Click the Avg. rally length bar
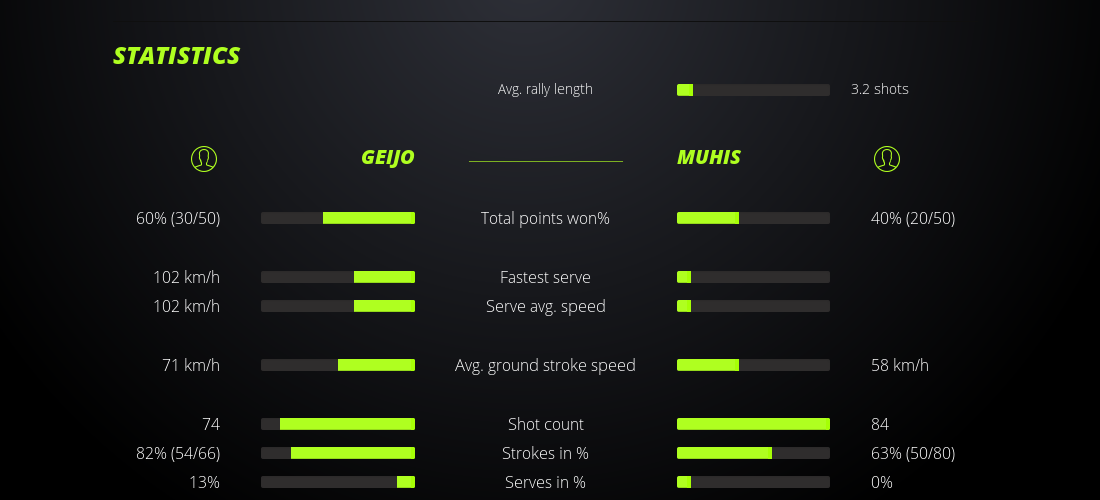This screenshot has width=1100, height=500. pos(753,90)
